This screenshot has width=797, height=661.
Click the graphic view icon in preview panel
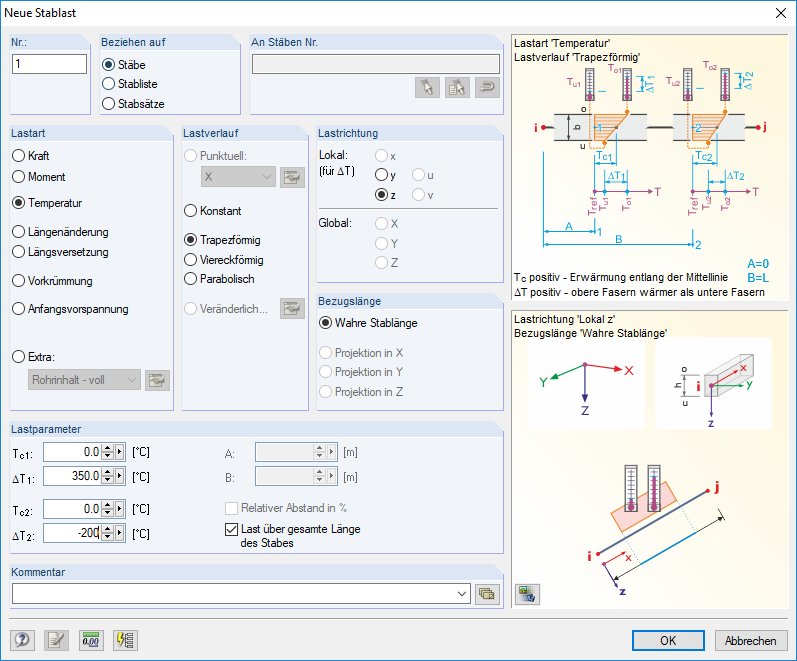pos(527,594)
